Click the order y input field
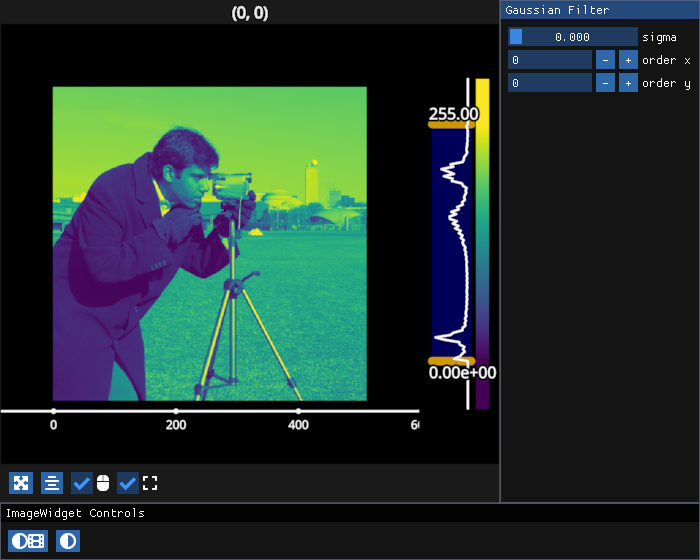 pyautogui.click(x=550, y=83)
